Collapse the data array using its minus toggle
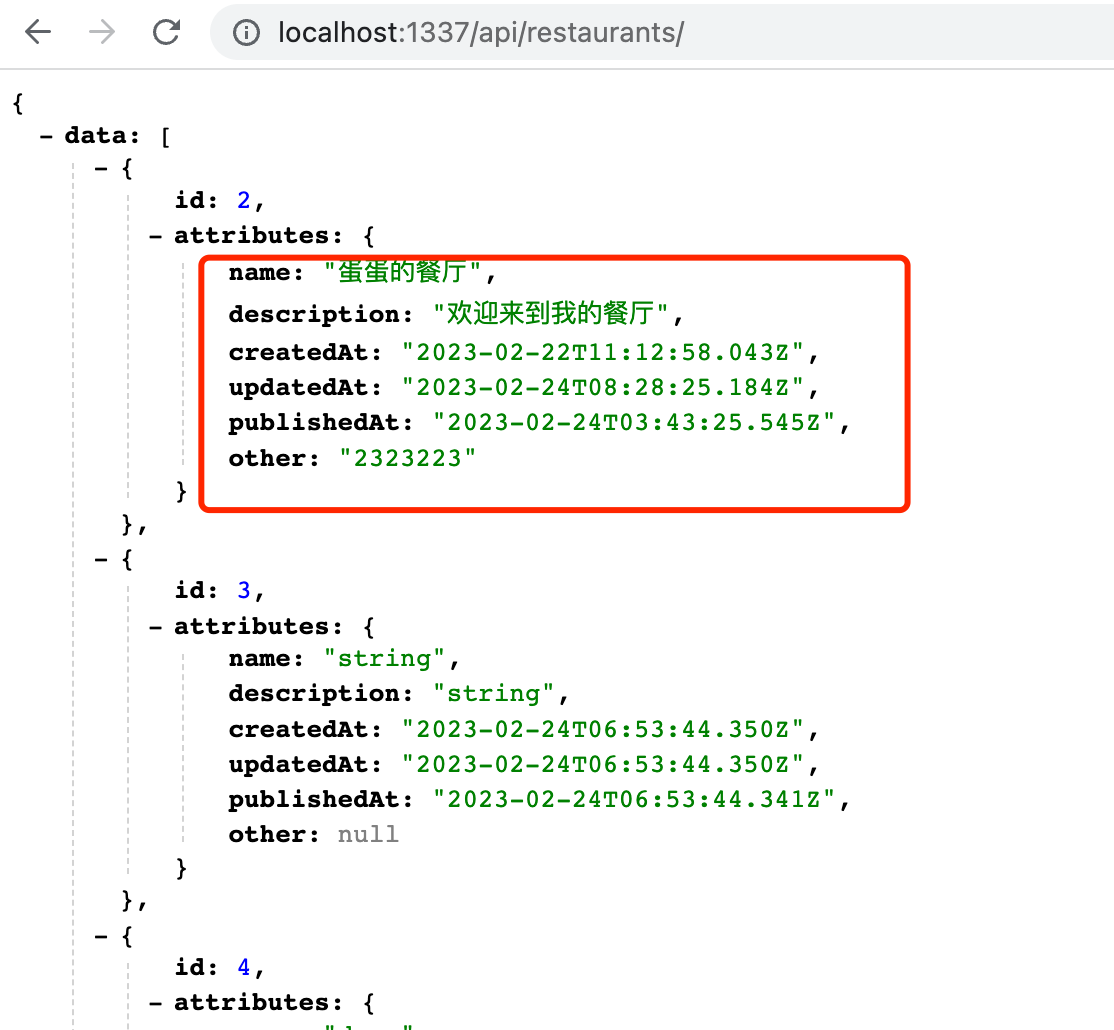This screenshot has height=1030, width=1114. pos(44,135)
